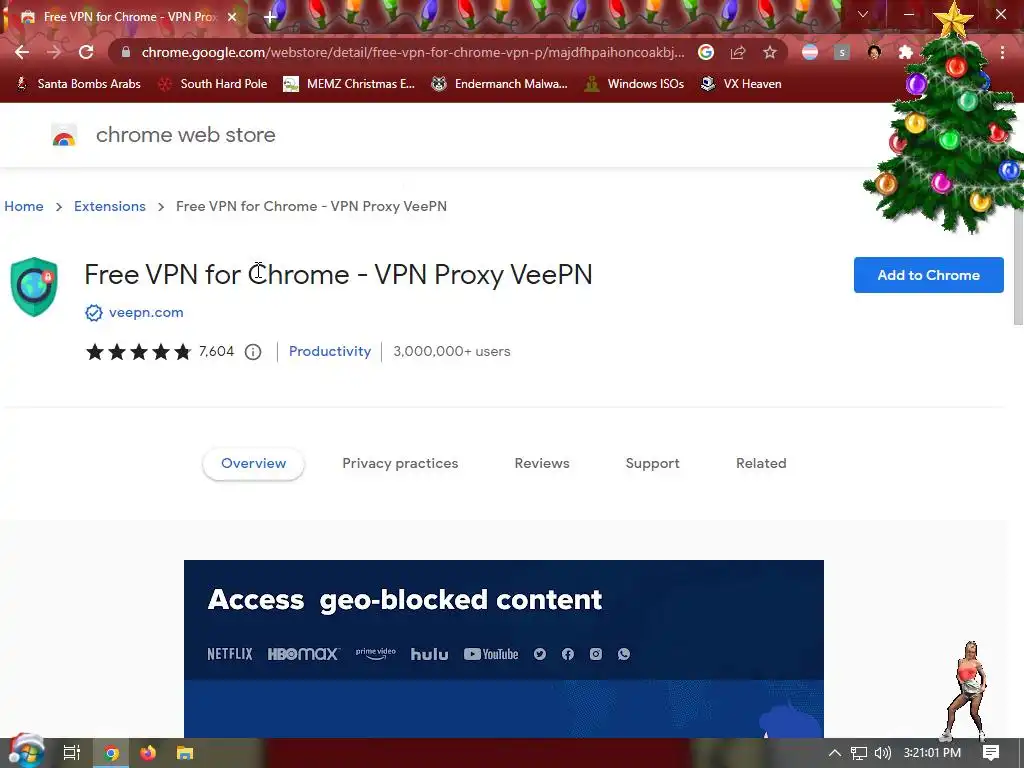Screen dimensions: 1024x768
Task: Select the Overview tab
Action: (253, 463)
